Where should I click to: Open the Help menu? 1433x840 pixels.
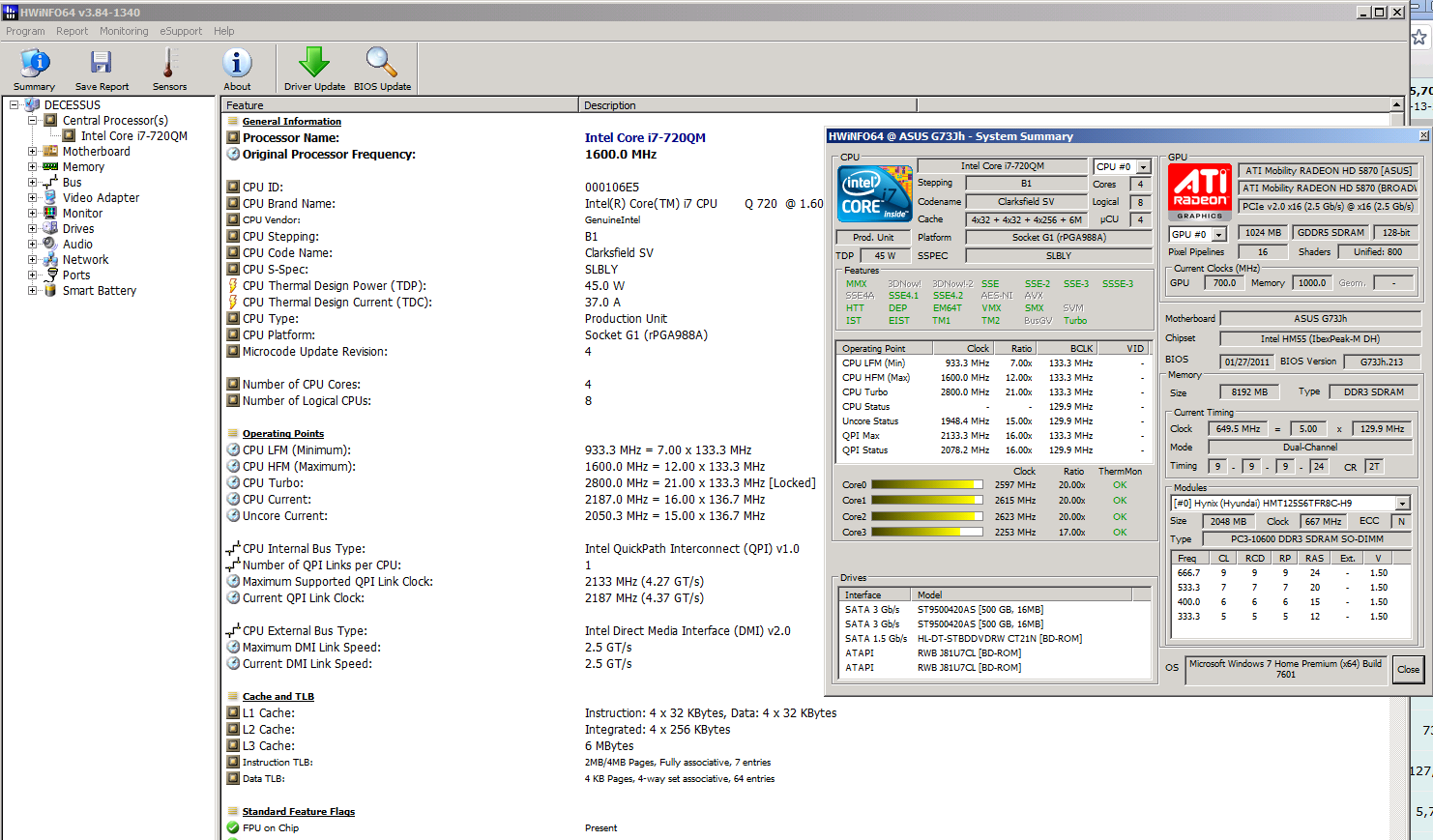[224, 31]
